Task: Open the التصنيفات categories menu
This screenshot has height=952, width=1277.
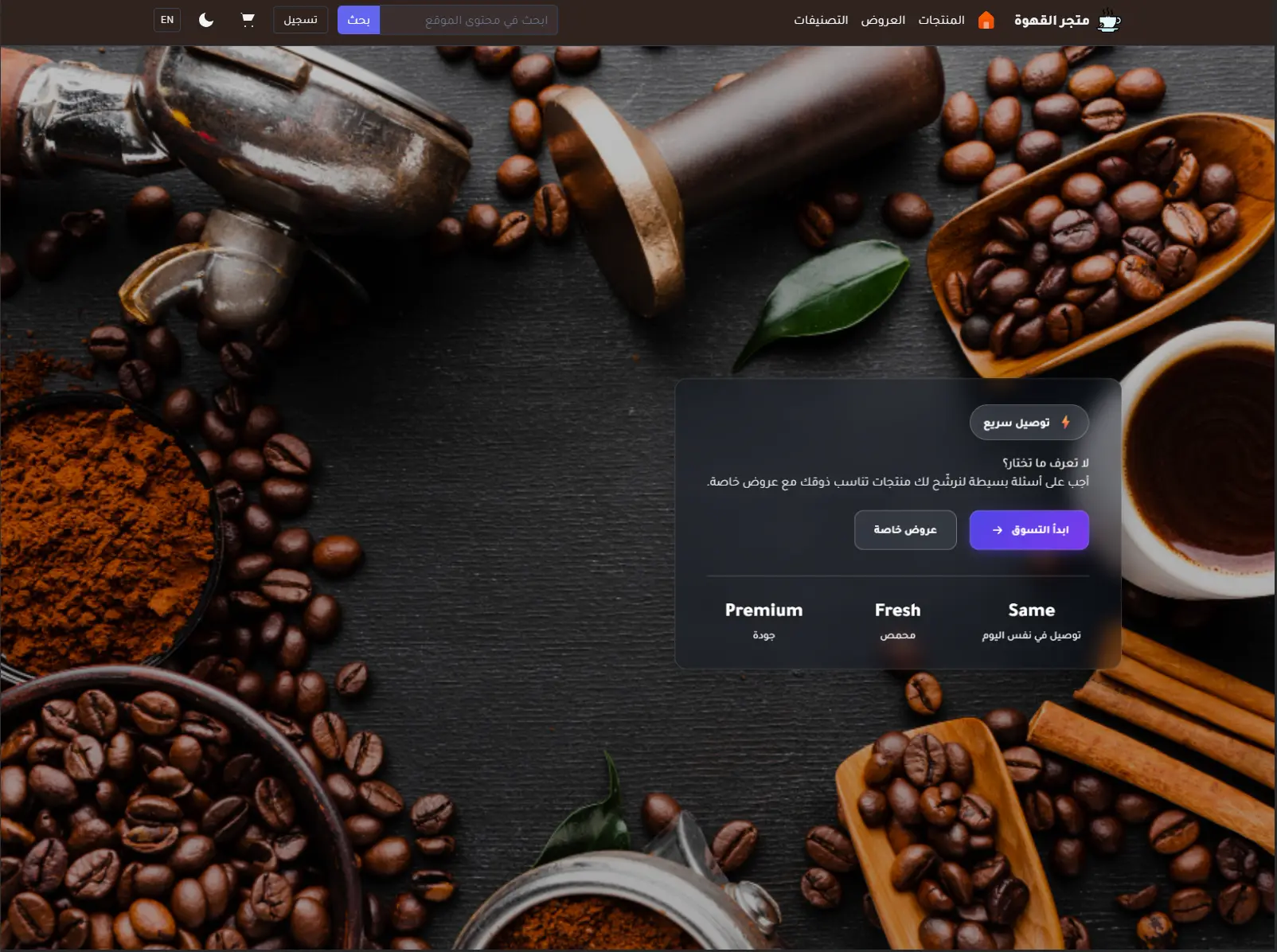Action: pyautogui.click(x=819, y=20)
